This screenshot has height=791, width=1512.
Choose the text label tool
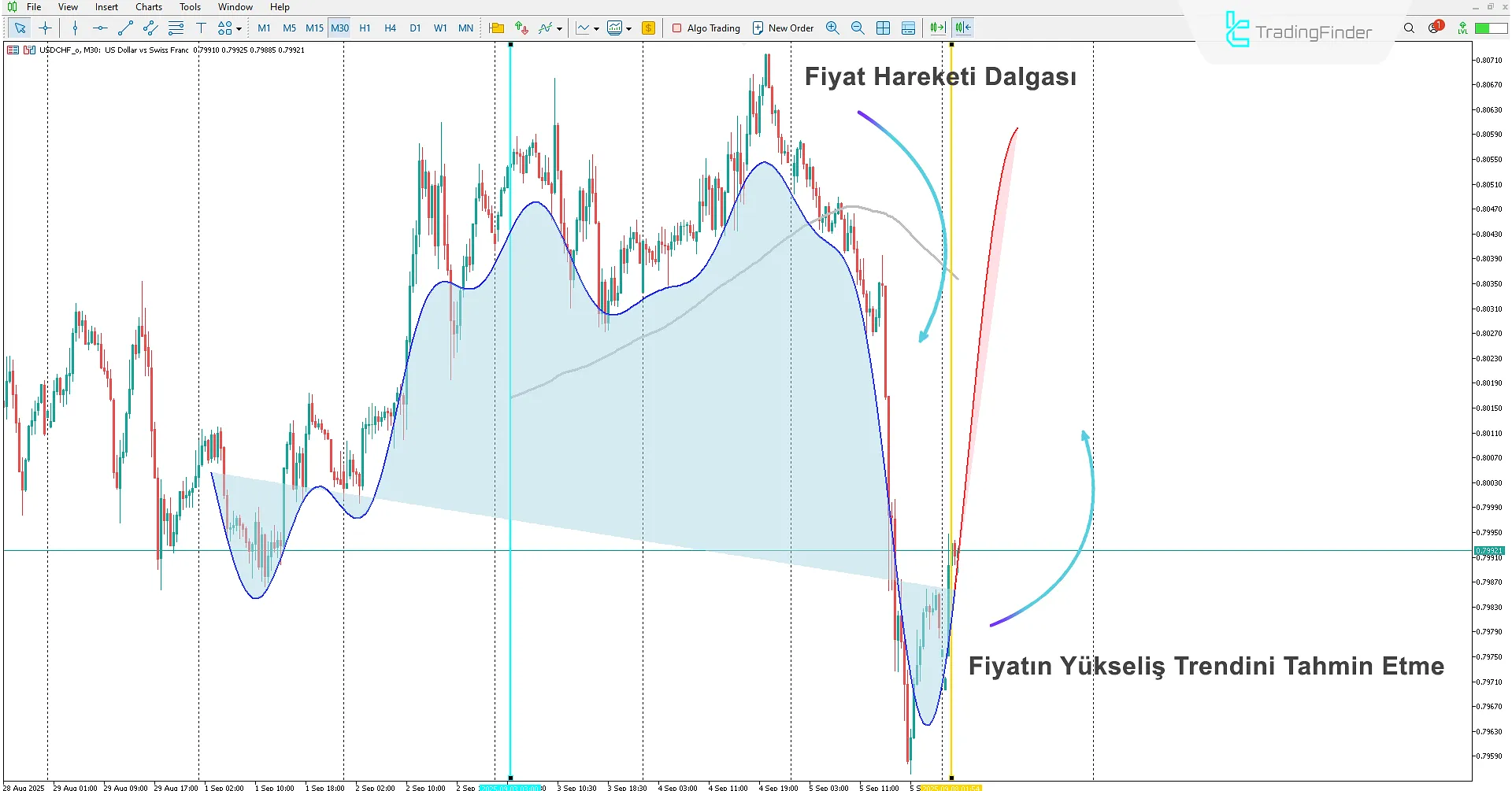click(201, 28)
